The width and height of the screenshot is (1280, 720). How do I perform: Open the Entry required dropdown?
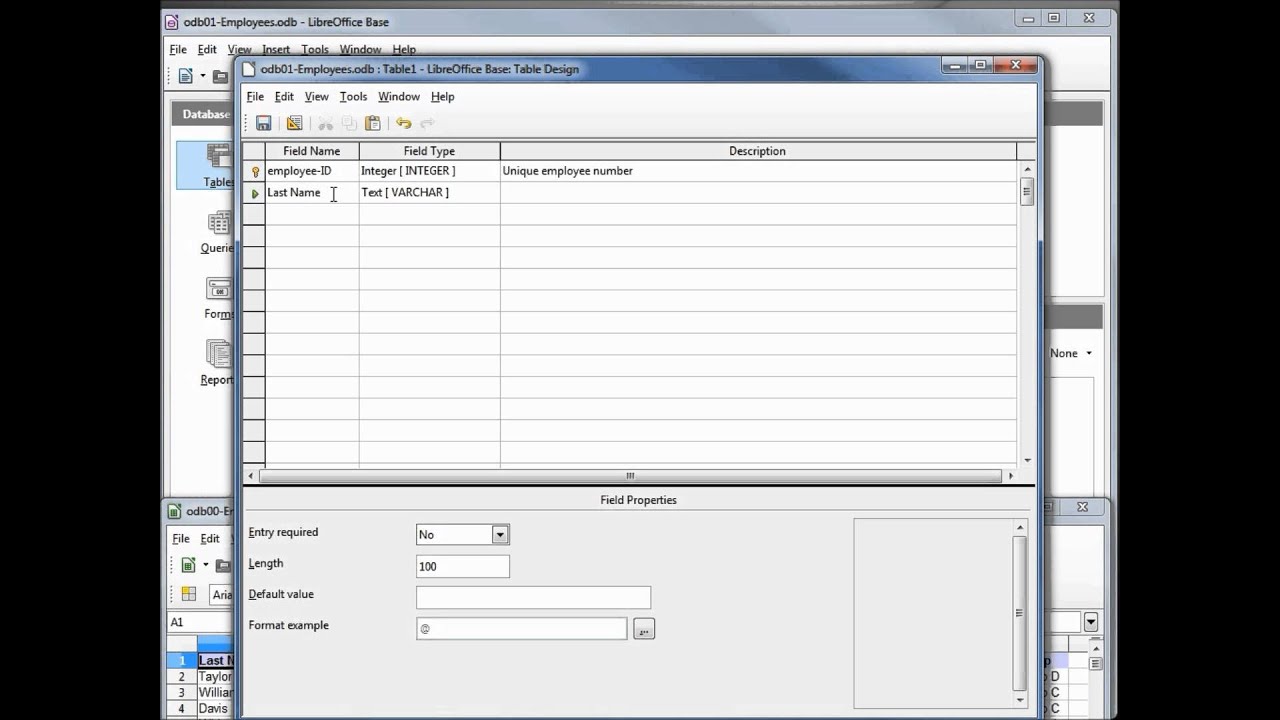click(500, 535)
